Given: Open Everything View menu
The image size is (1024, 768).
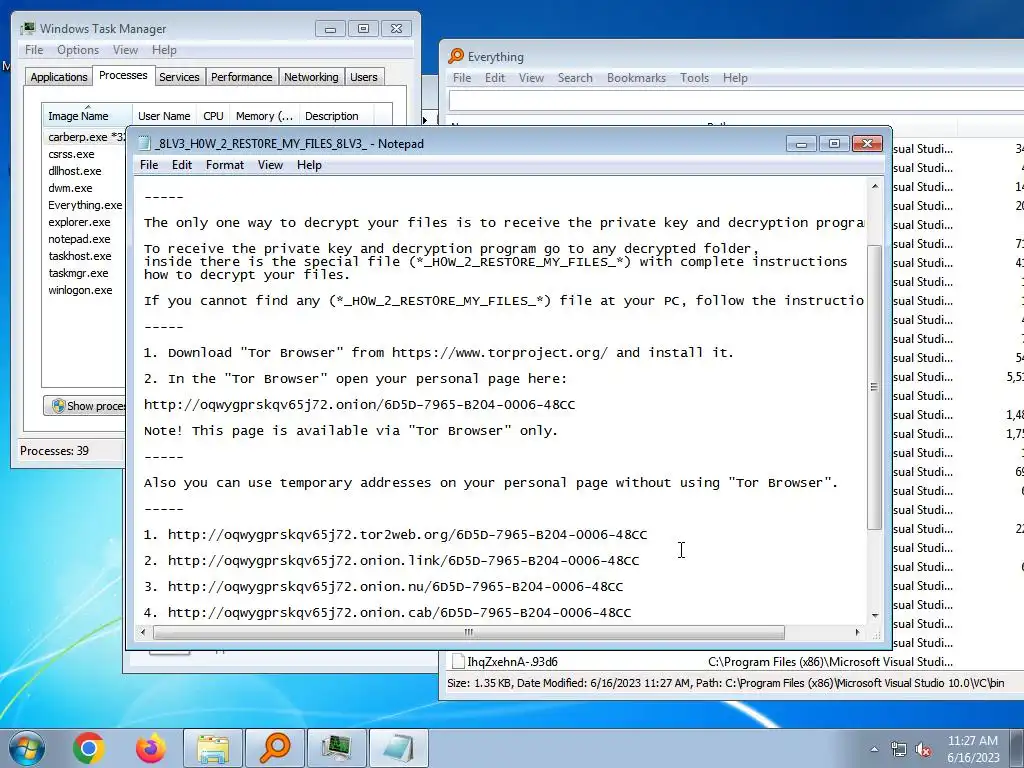Looking at the screenshot, I should tap(531, 78).
